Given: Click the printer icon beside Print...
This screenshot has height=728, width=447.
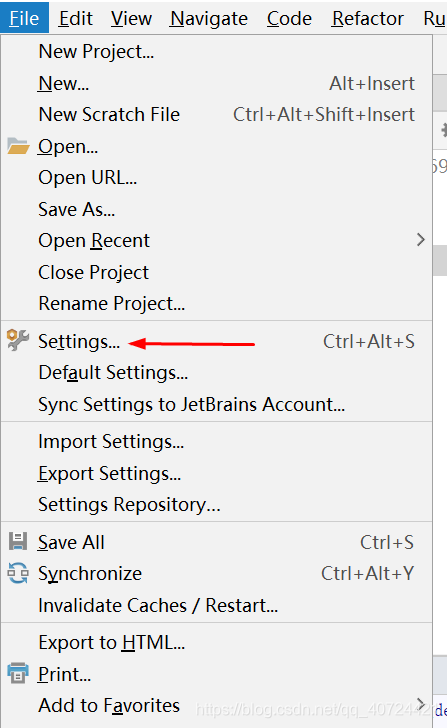Looking at the screenshot, I should pyautogui.click(x=18, y=673).
